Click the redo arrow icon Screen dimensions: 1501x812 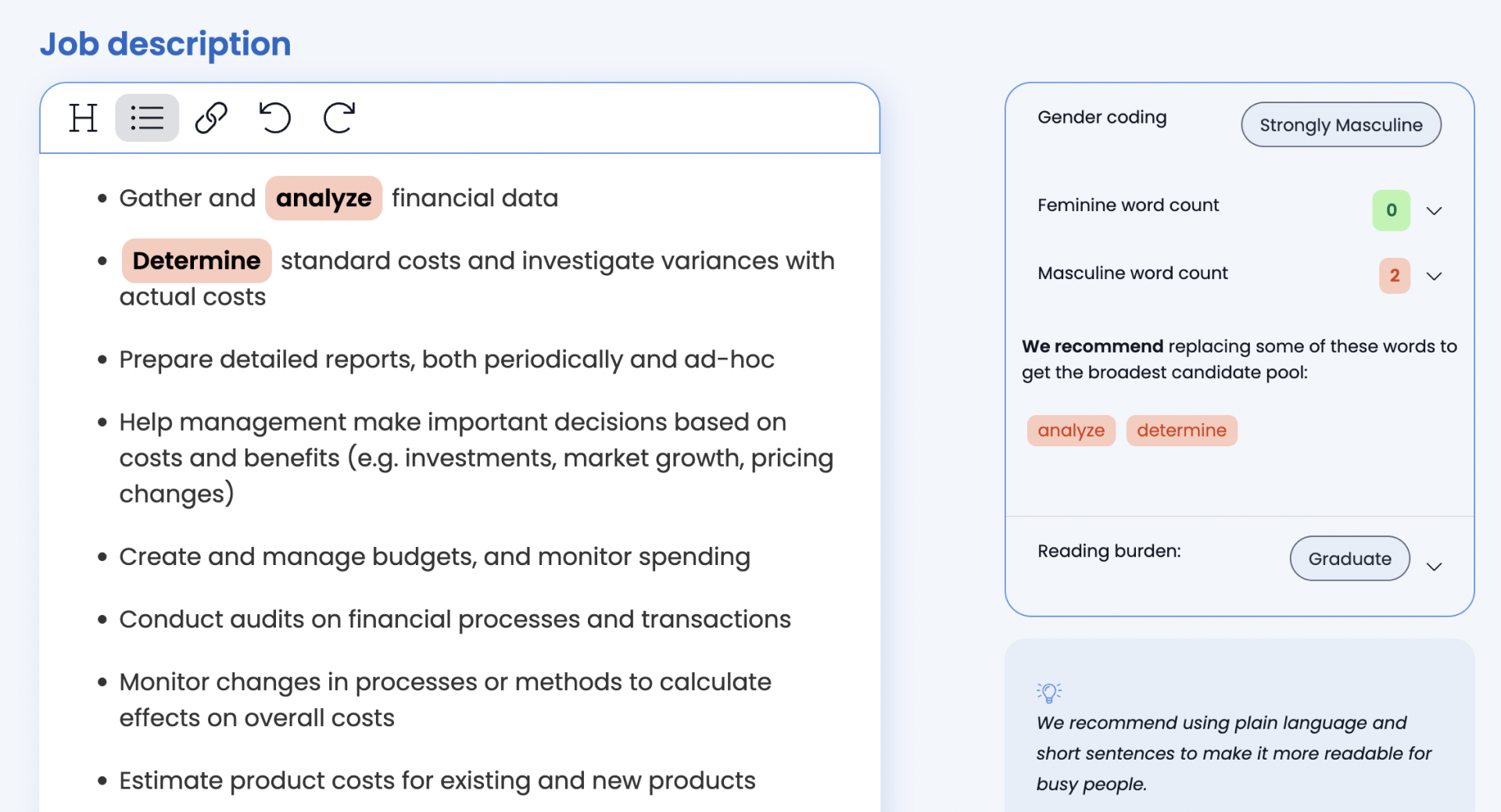point(339,118)
